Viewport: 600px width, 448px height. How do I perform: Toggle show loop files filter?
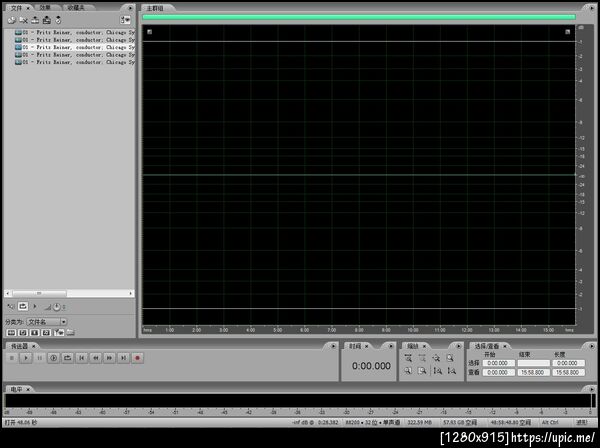[x=23, y=333]
